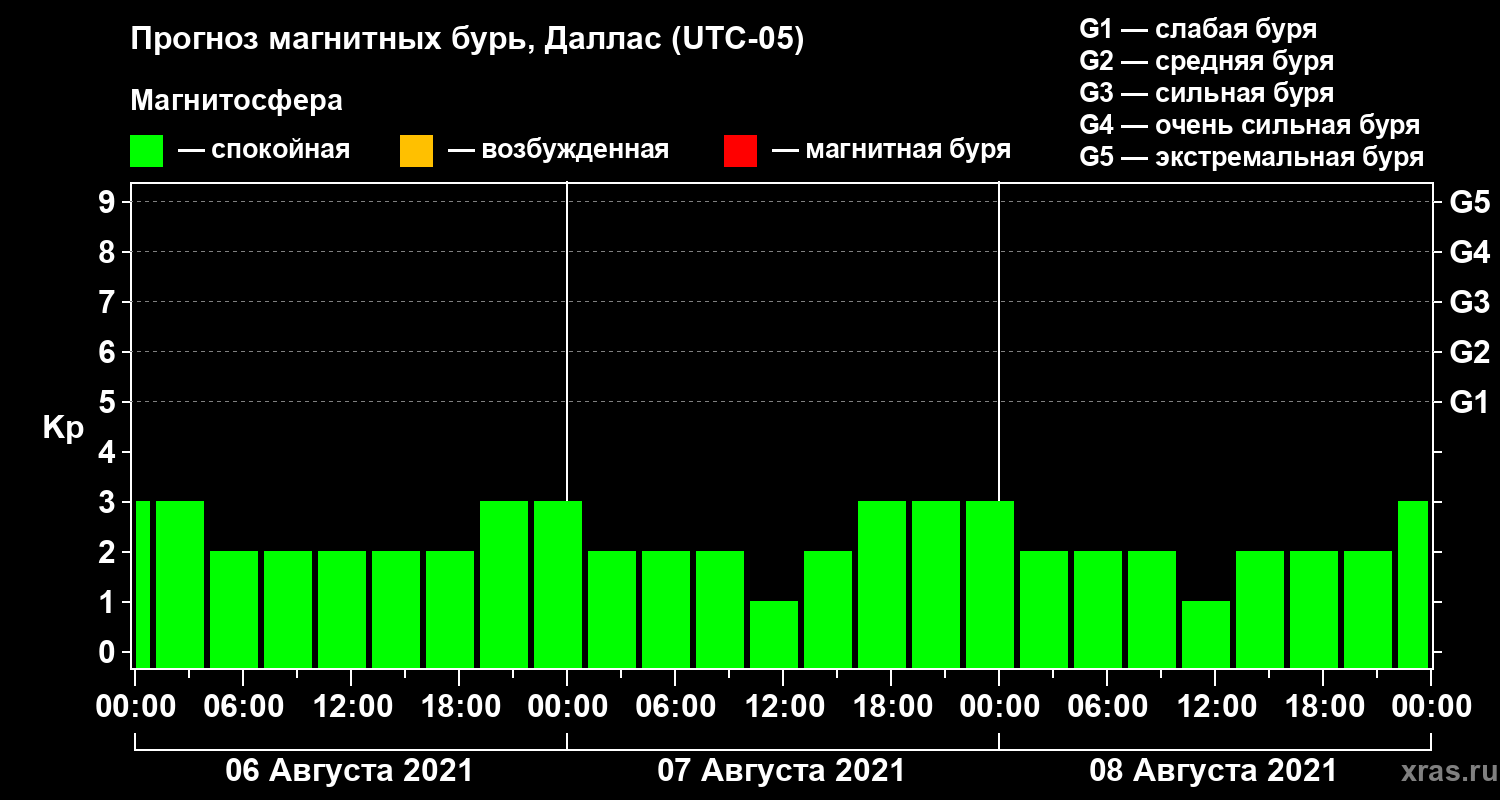Screen dimensions: 1500x800
Task: Click the '06 Августа 2021' date label
Action: point(349,771)
